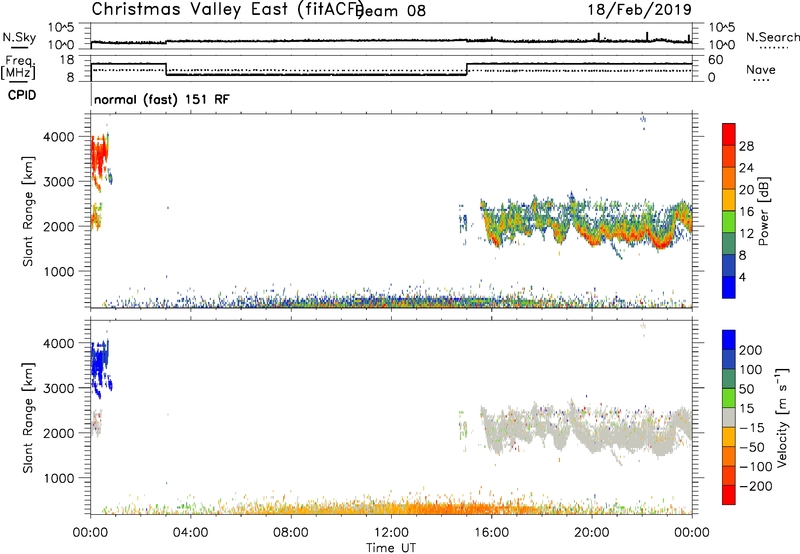Click the gray ground-scatter band in velocity panel
Viewport: 800px width, 554px height.
[587, 429]
